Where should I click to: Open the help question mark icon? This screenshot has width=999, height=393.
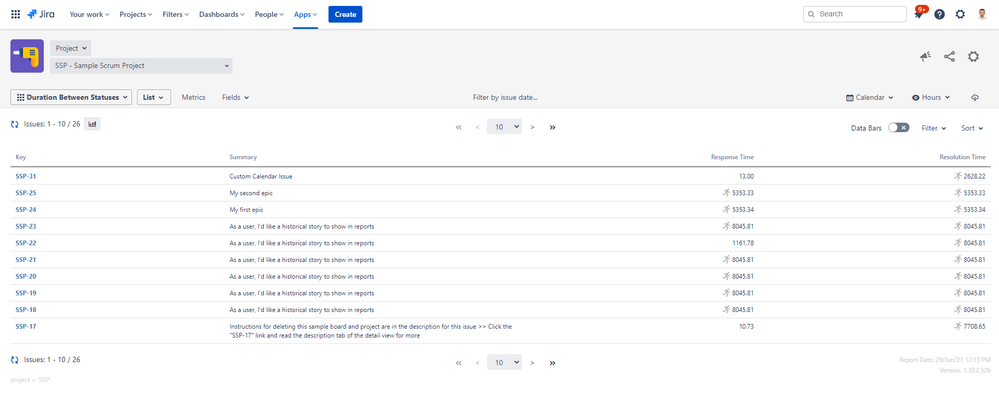pyautogui.click(x=939, y=14)
